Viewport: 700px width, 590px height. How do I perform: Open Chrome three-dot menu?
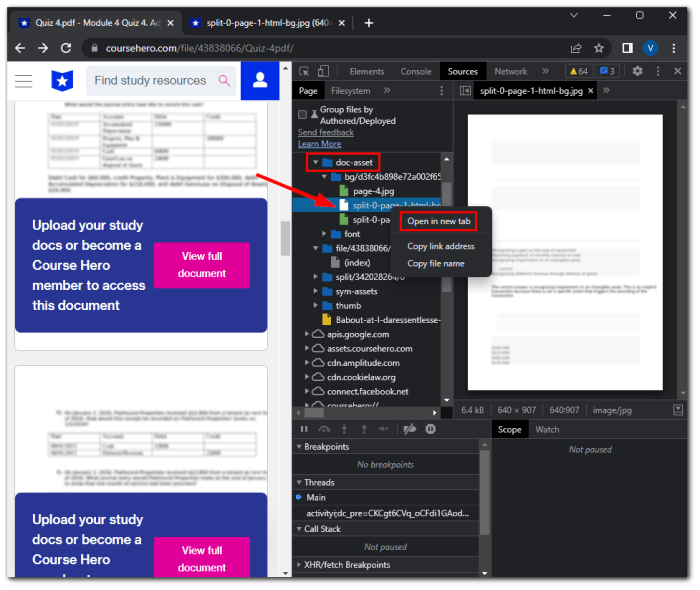[674, 48]
